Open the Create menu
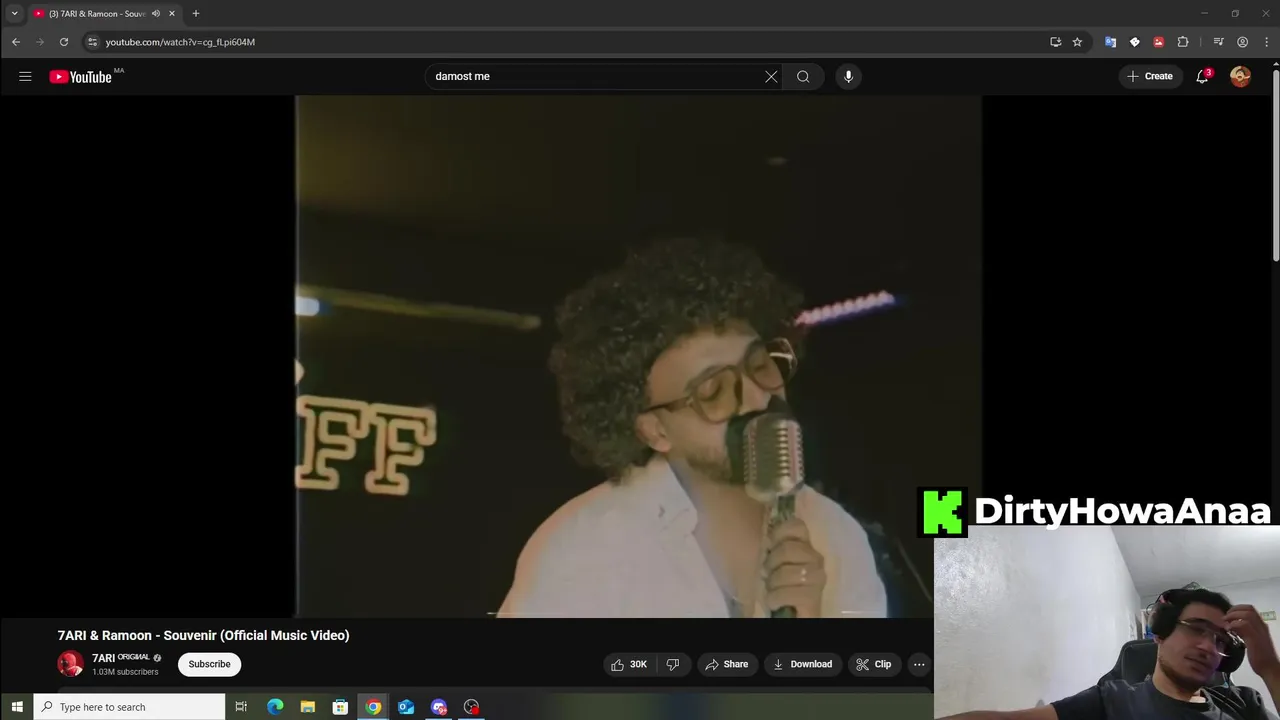Viewport: 1280px width, 720px height. (1150, 76)
